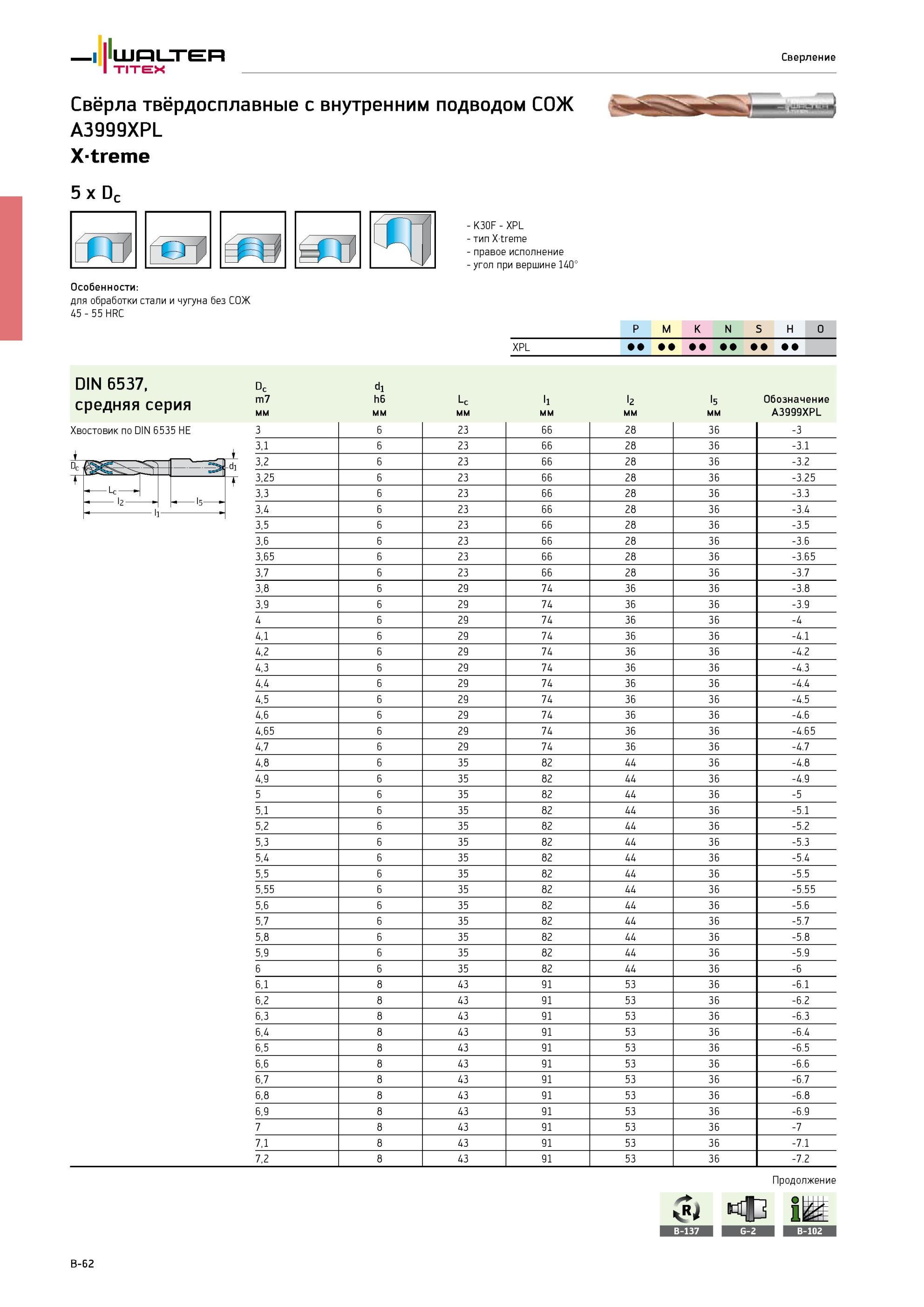Click the 'Продолжение' continuation note
The width and height of the screenshot is (924, 1307).
804,1180
